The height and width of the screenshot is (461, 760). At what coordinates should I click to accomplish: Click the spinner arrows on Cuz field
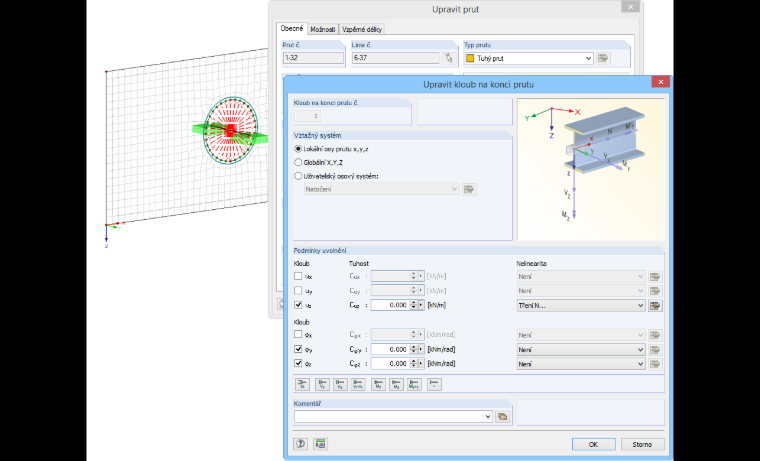[x=413, y=305]
